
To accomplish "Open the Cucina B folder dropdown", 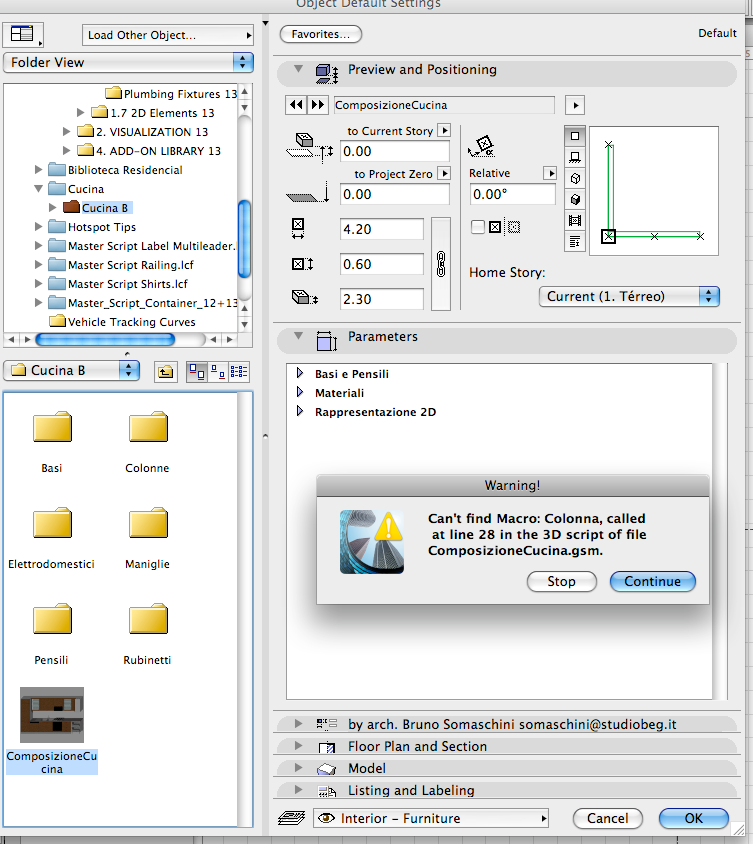I will pos(72,370).
